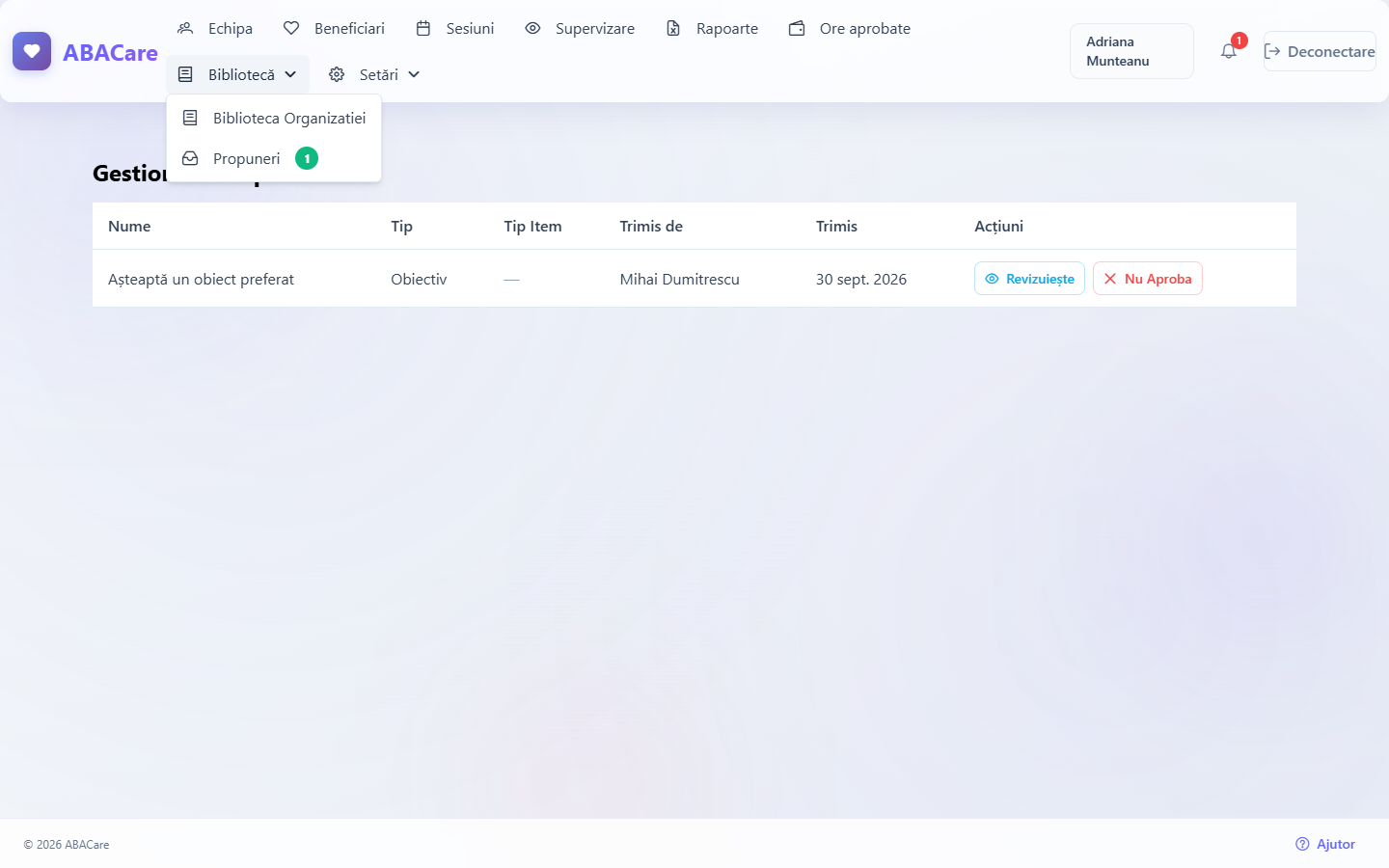Viewport: 1389px width, 868px height.
Task: Select Ore aprobate in navigation
Action: pos(850,28)
